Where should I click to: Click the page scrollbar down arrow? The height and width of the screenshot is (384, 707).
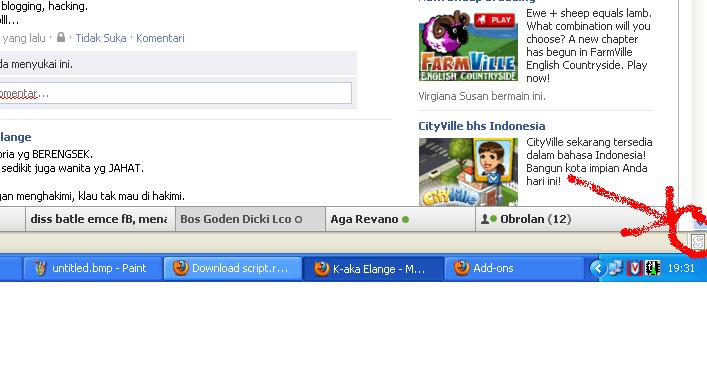[700, 223]
